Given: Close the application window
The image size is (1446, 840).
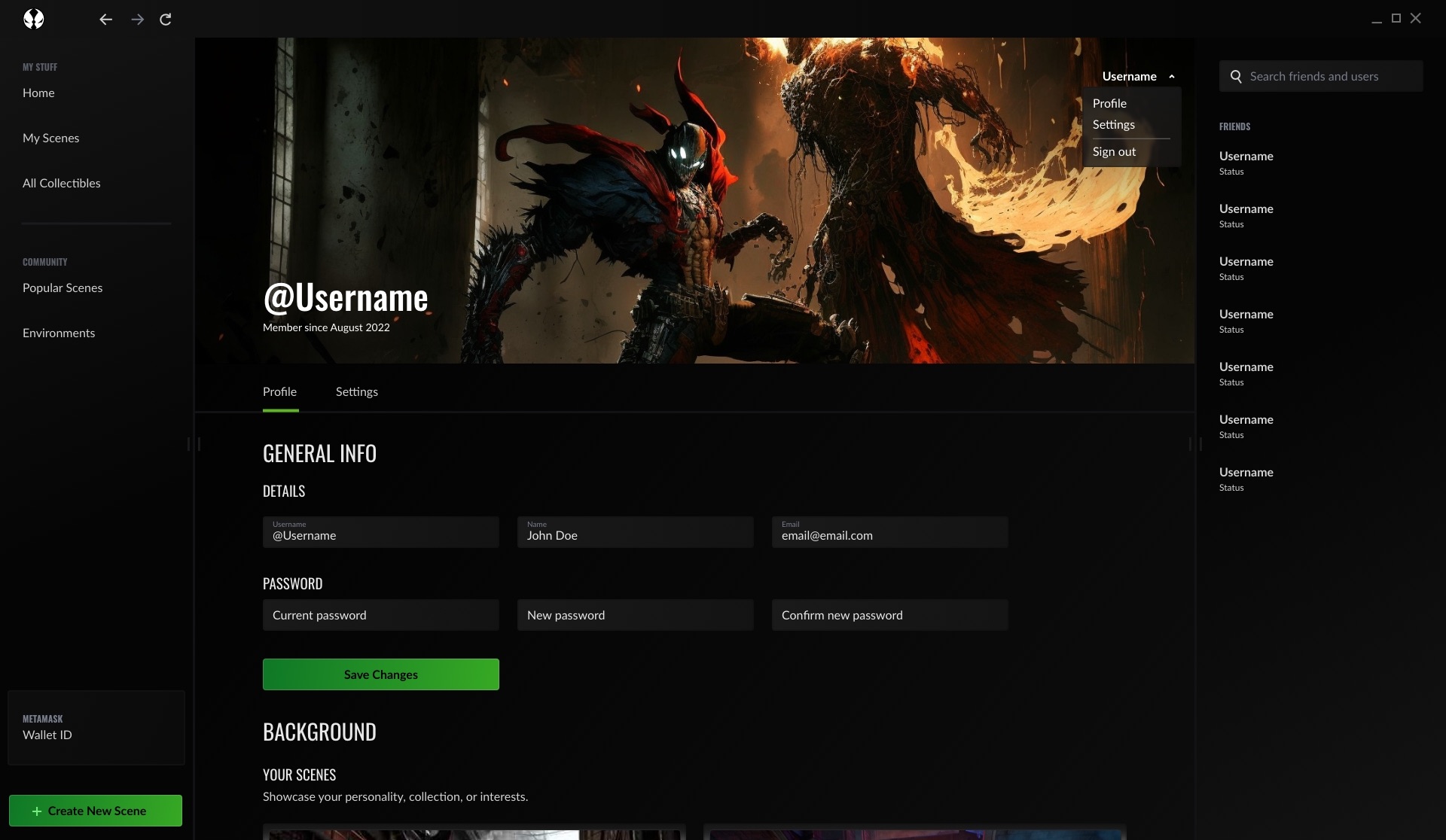Looking at the screenshot, I should coord(1416,19).
